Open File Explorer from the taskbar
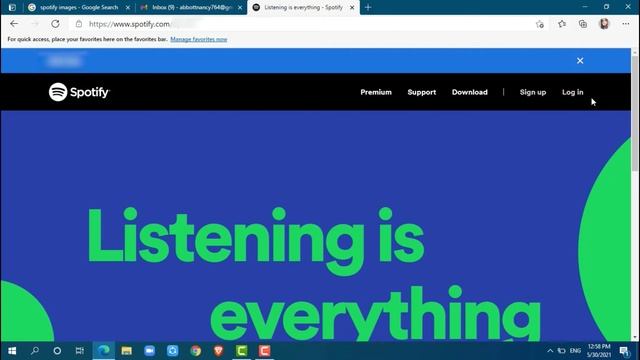Screen dimensions: 640x360 click(127, 351)
